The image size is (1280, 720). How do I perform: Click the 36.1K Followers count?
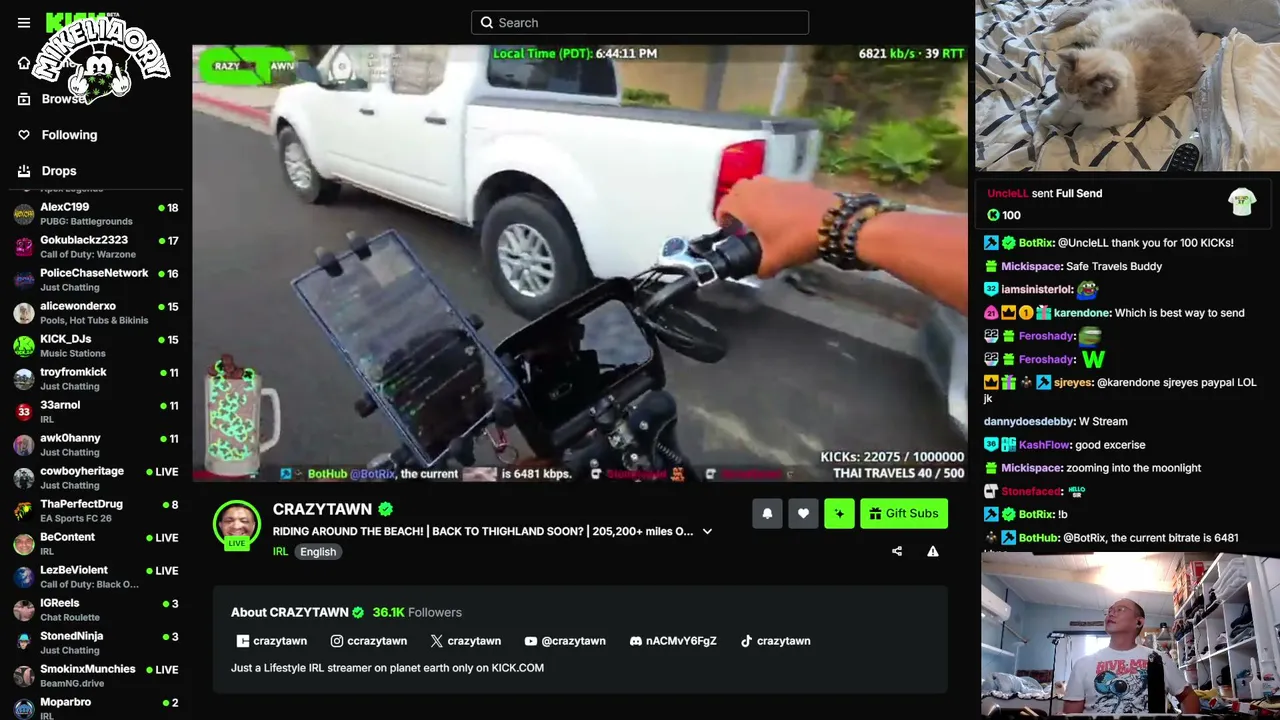click(417, 612)
